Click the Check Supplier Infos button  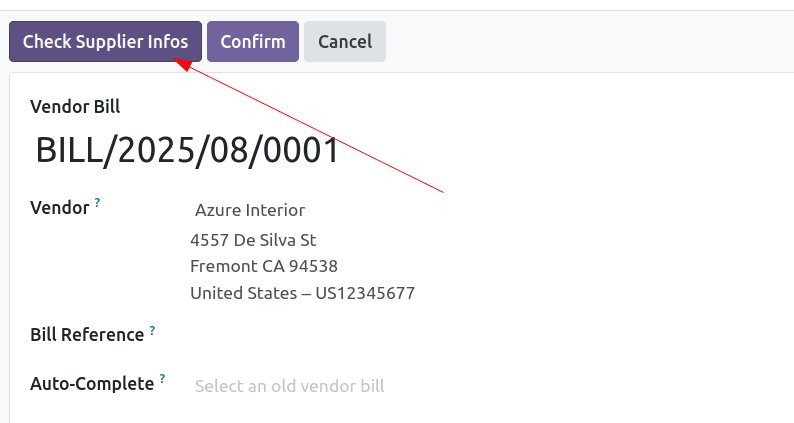pyautogui.click(x=105, y=42)
